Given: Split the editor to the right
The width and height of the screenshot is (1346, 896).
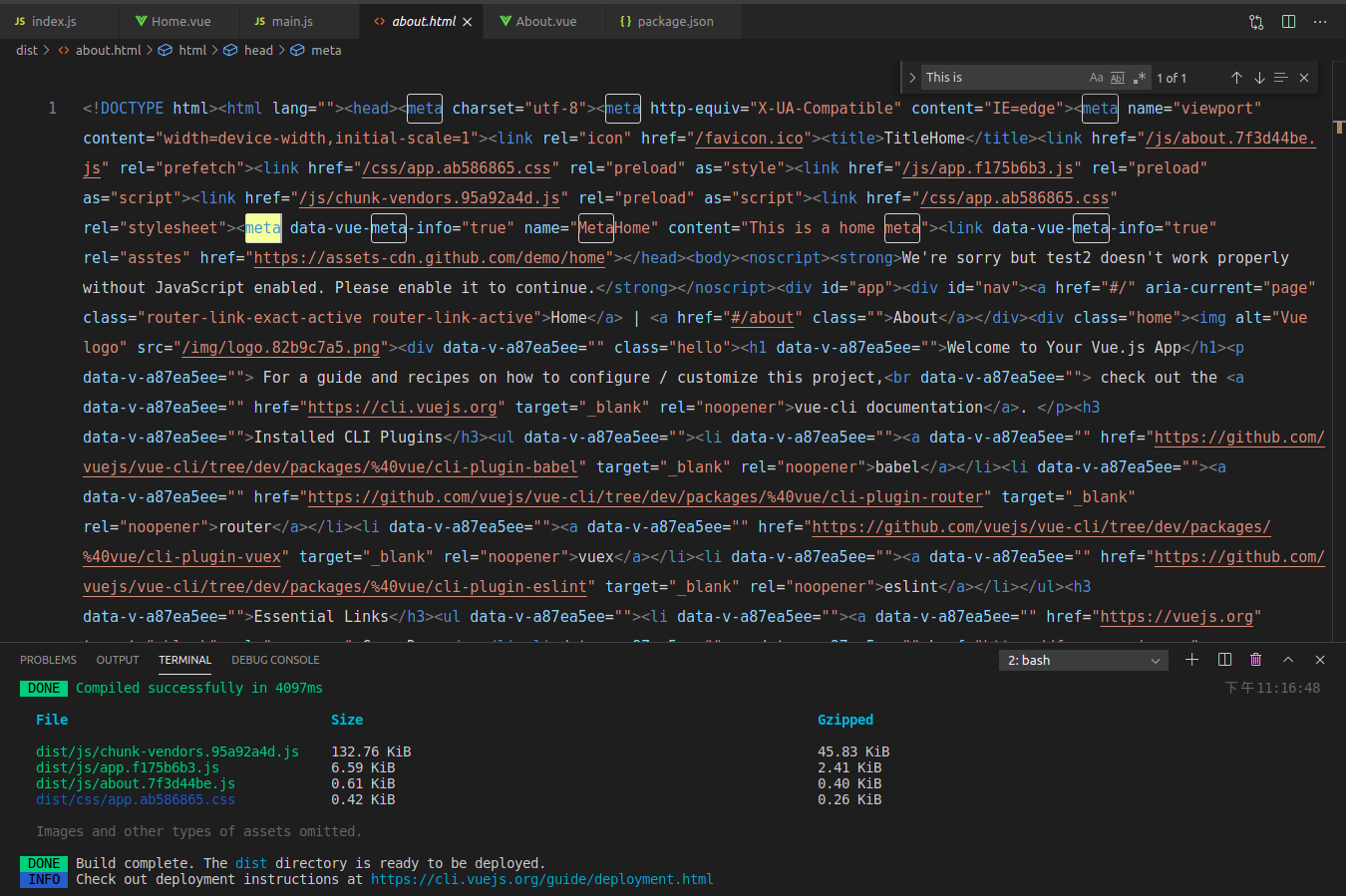Looking at the screenshot, I should pyautogui.click(x=1288, y=21).
